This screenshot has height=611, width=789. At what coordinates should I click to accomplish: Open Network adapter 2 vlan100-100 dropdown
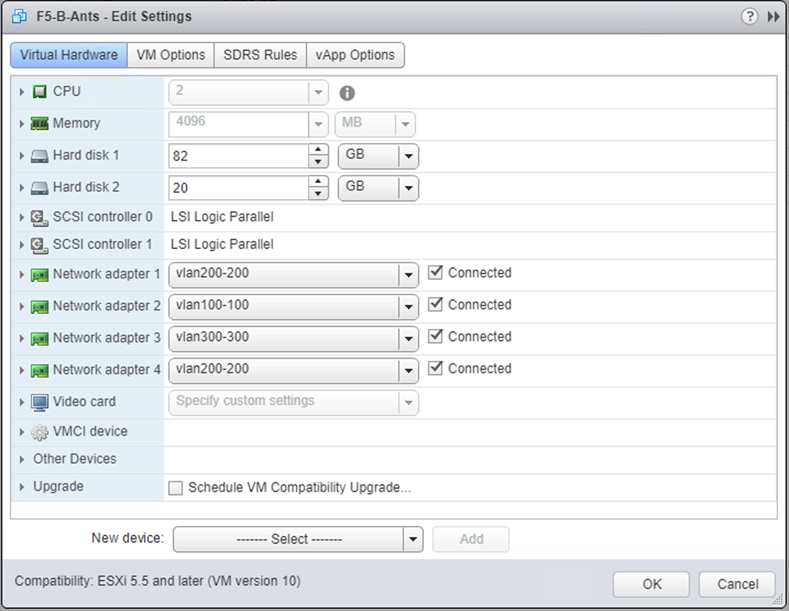pos(293,307)
